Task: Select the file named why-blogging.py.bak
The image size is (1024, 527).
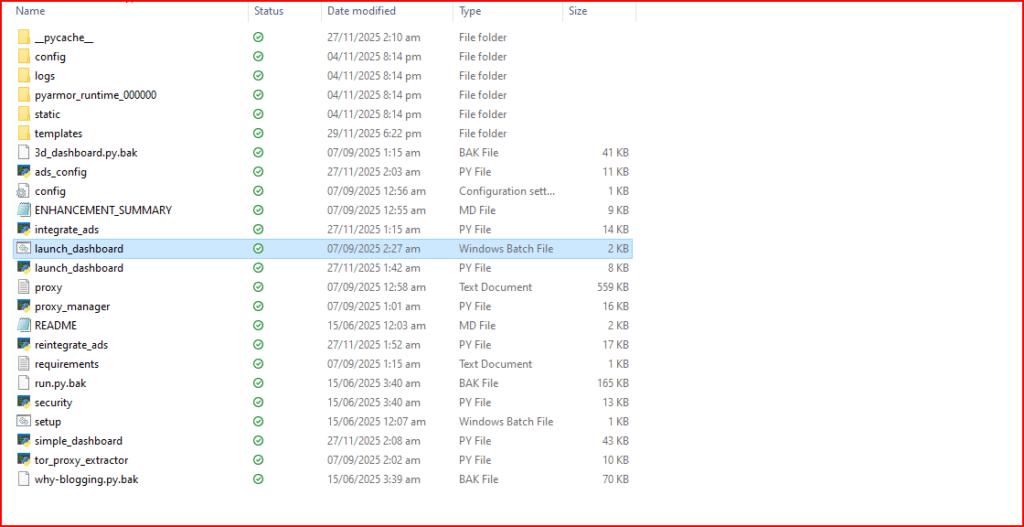Action: (x=86, y=479)
